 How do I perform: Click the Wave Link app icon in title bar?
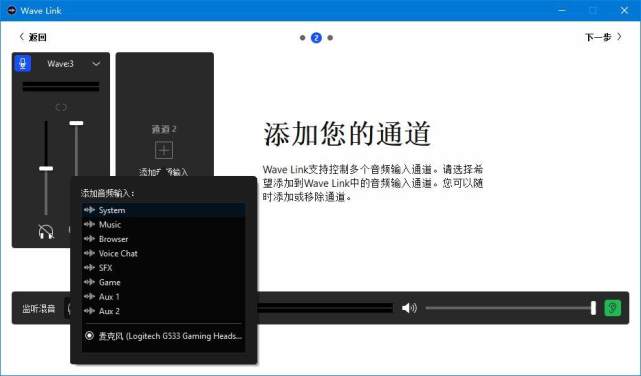[11, 10]
